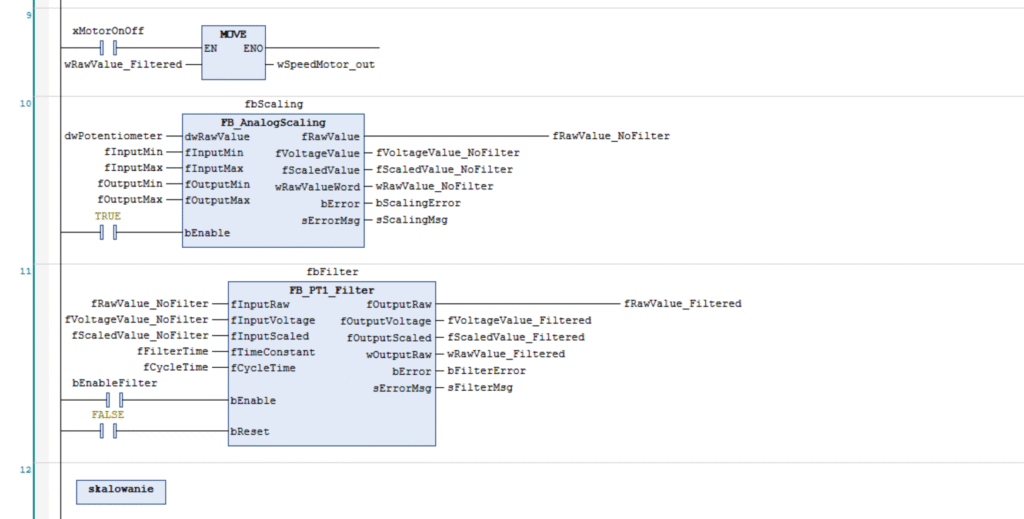Screen dimensions: 1024x519
Task: Click the MOVE block title
Action: (233, 34)
